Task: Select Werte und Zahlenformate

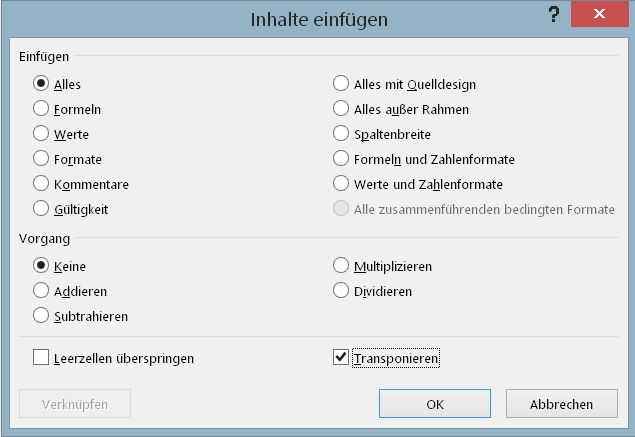Action: click(341, 184)
